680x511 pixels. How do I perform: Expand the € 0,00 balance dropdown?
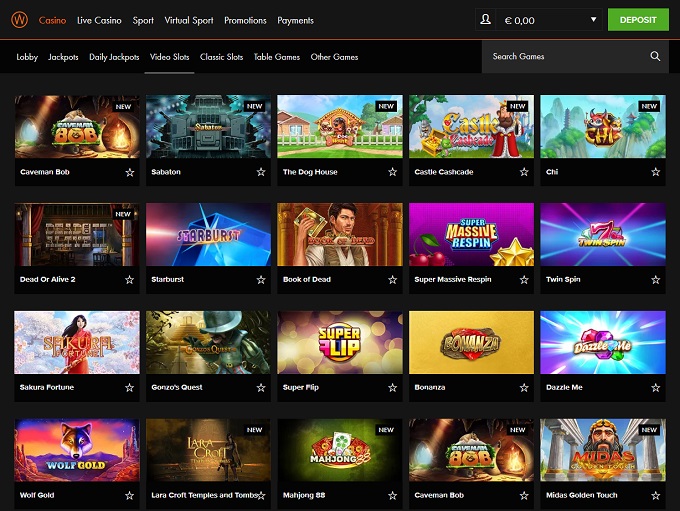593,20
